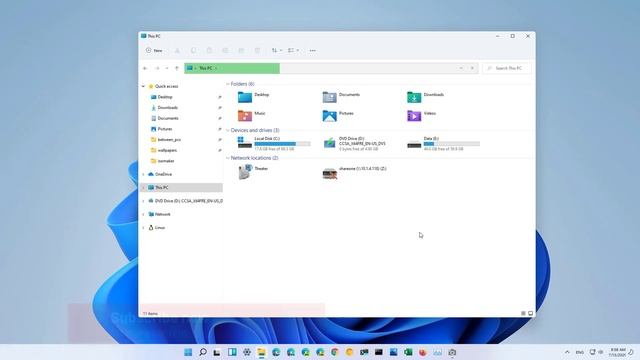Switch to details view in status bar

pos(523,313)
